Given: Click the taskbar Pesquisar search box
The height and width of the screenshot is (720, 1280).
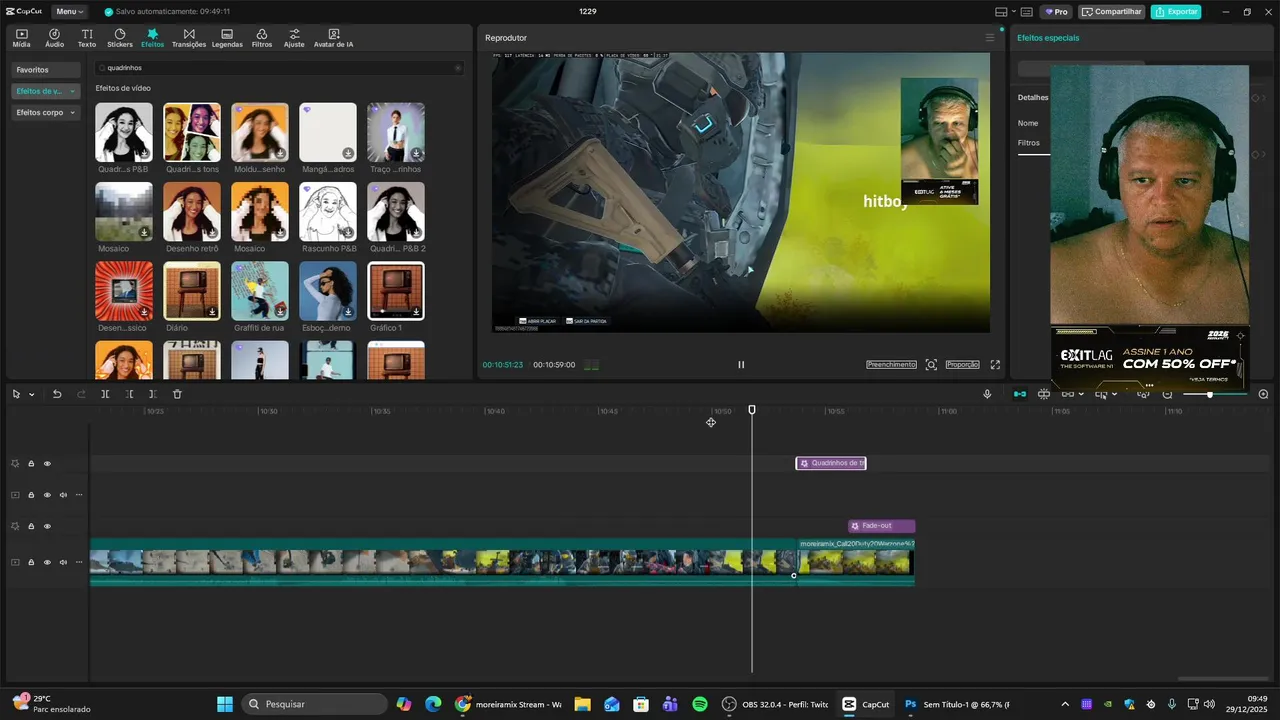Looking at the screenshot, I should point(316,704).
